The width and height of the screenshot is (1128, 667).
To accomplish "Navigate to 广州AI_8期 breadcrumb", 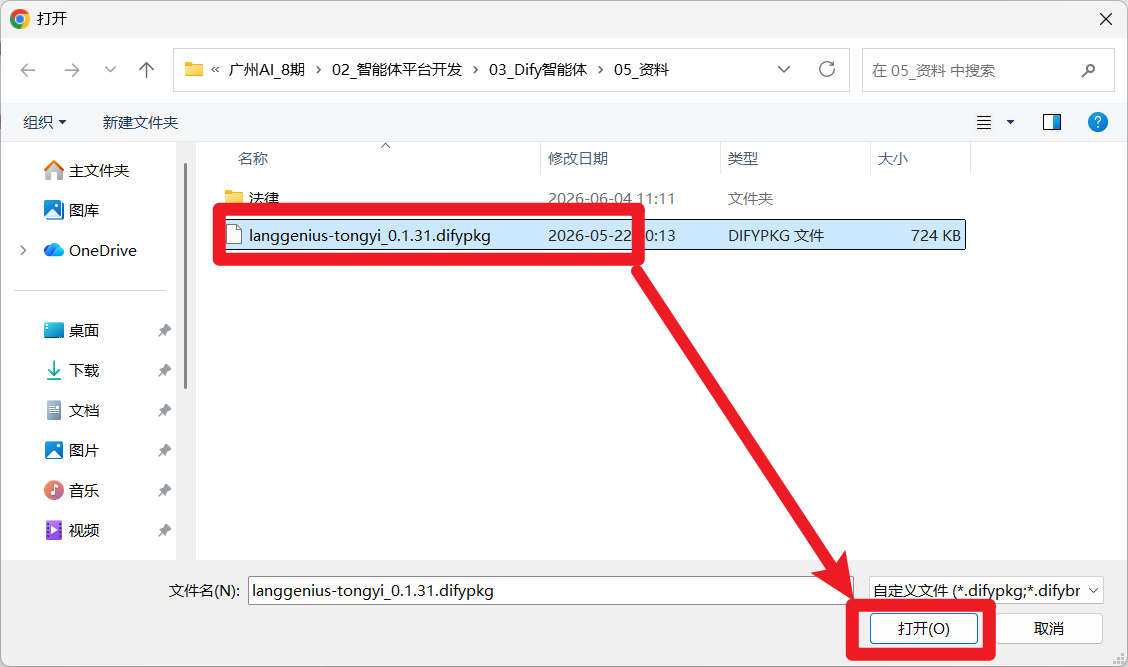I will (x=266, y=70).
